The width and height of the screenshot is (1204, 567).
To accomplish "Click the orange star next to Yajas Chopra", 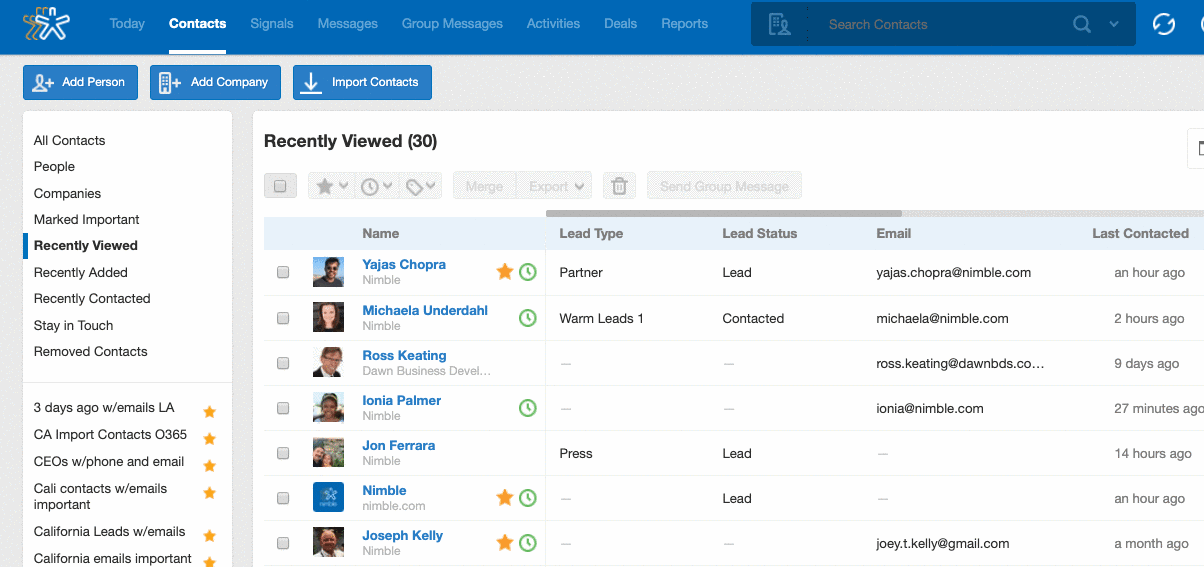I will pyautogui.click(x=505, y=272).
